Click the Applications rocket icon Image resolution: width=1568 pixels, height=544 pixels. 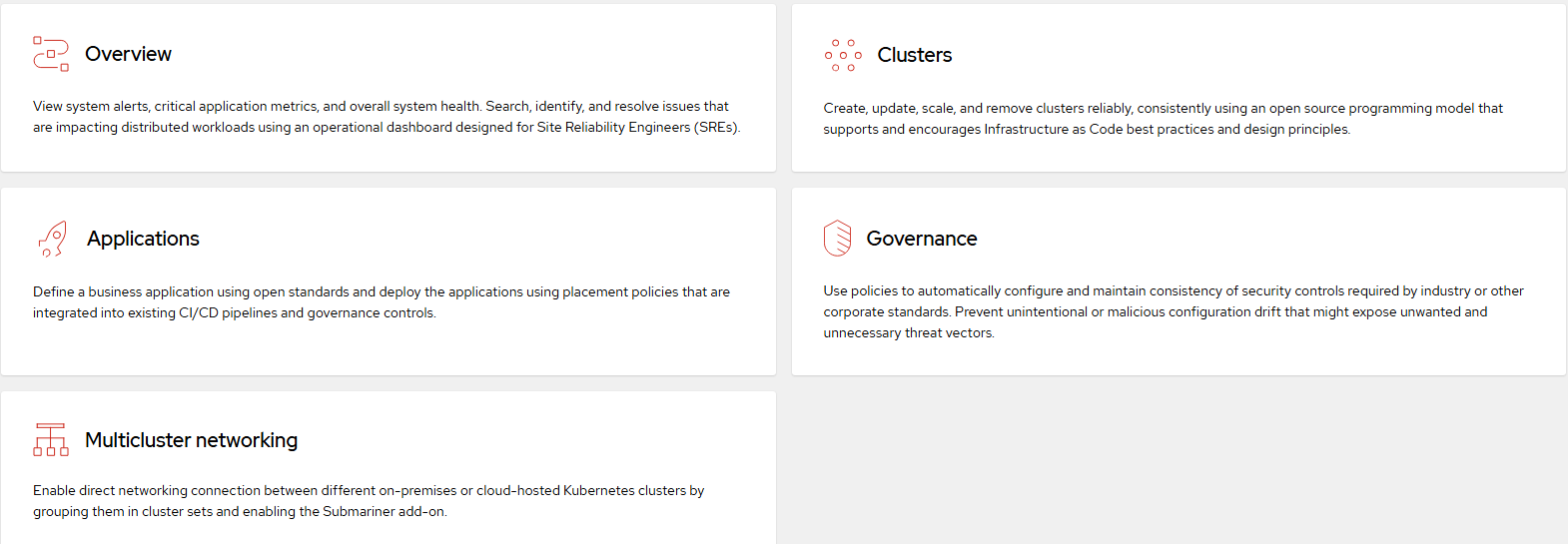[x=52, y=240]
